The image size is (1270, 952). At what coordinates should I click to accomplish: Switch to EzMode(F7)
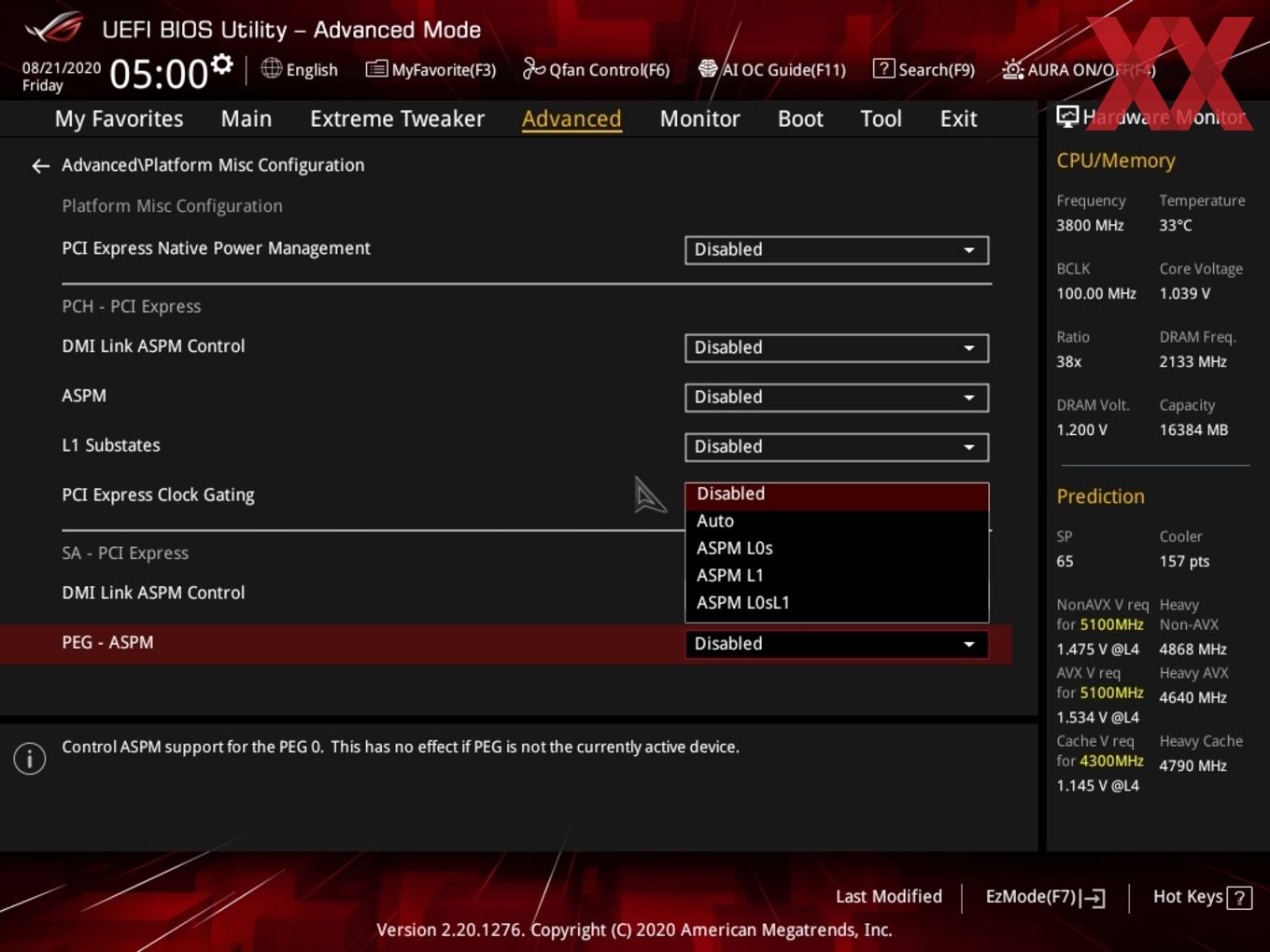1046,897
